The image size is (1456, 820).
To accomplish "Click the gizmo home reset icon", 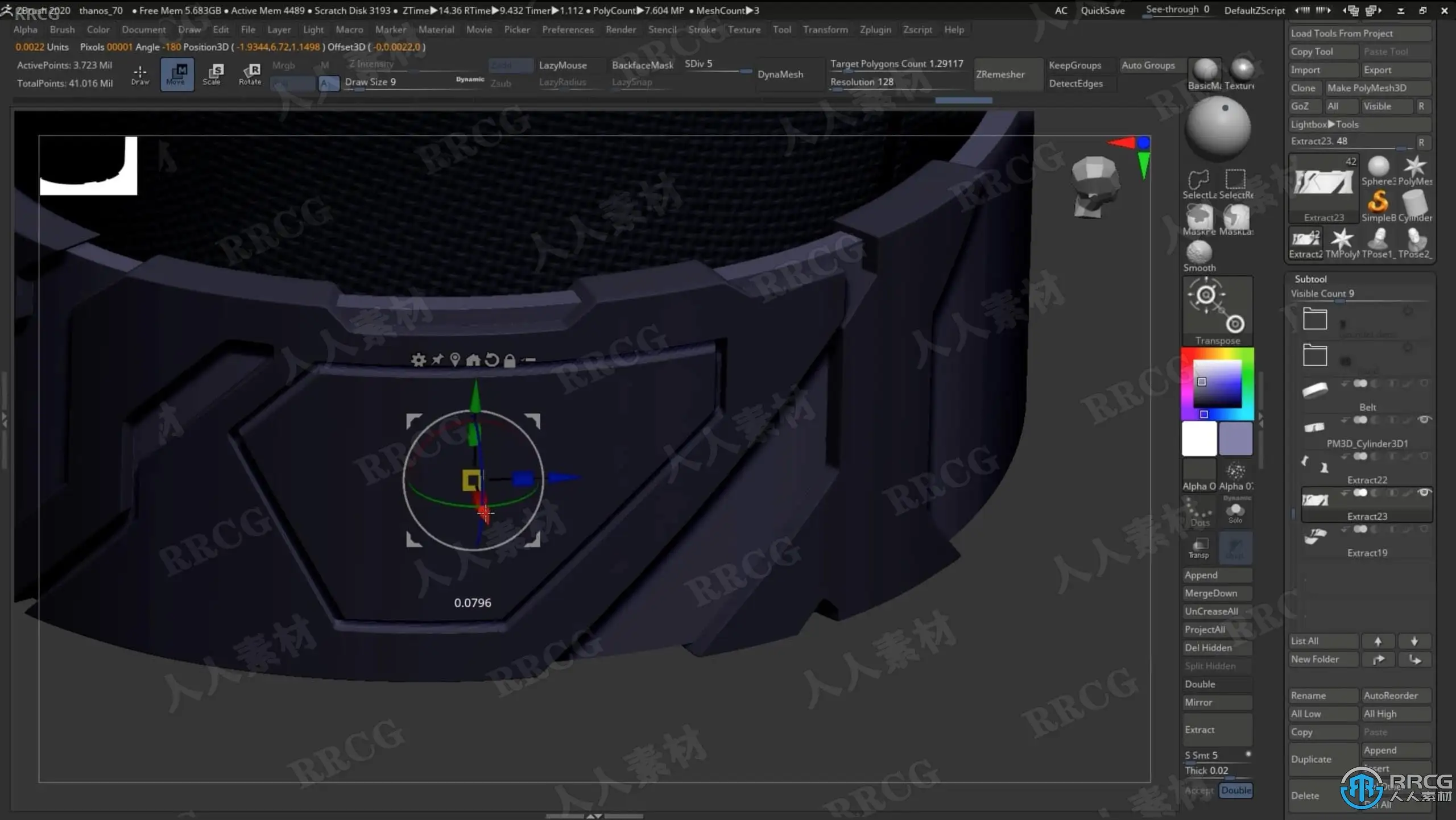I will (473, 360).
